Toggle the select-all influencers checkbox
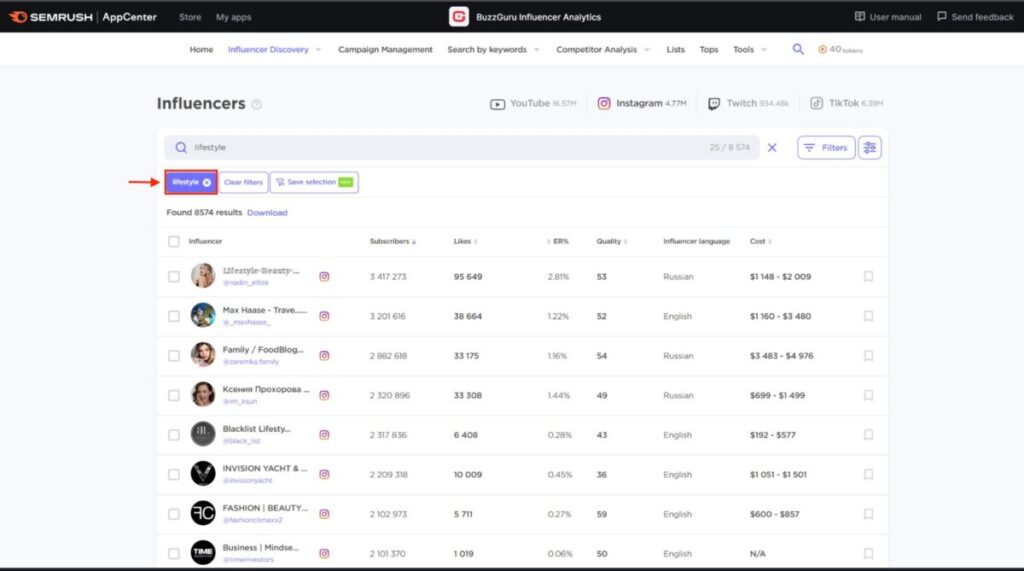This screenshot has width=1024, height=571. 174,242
